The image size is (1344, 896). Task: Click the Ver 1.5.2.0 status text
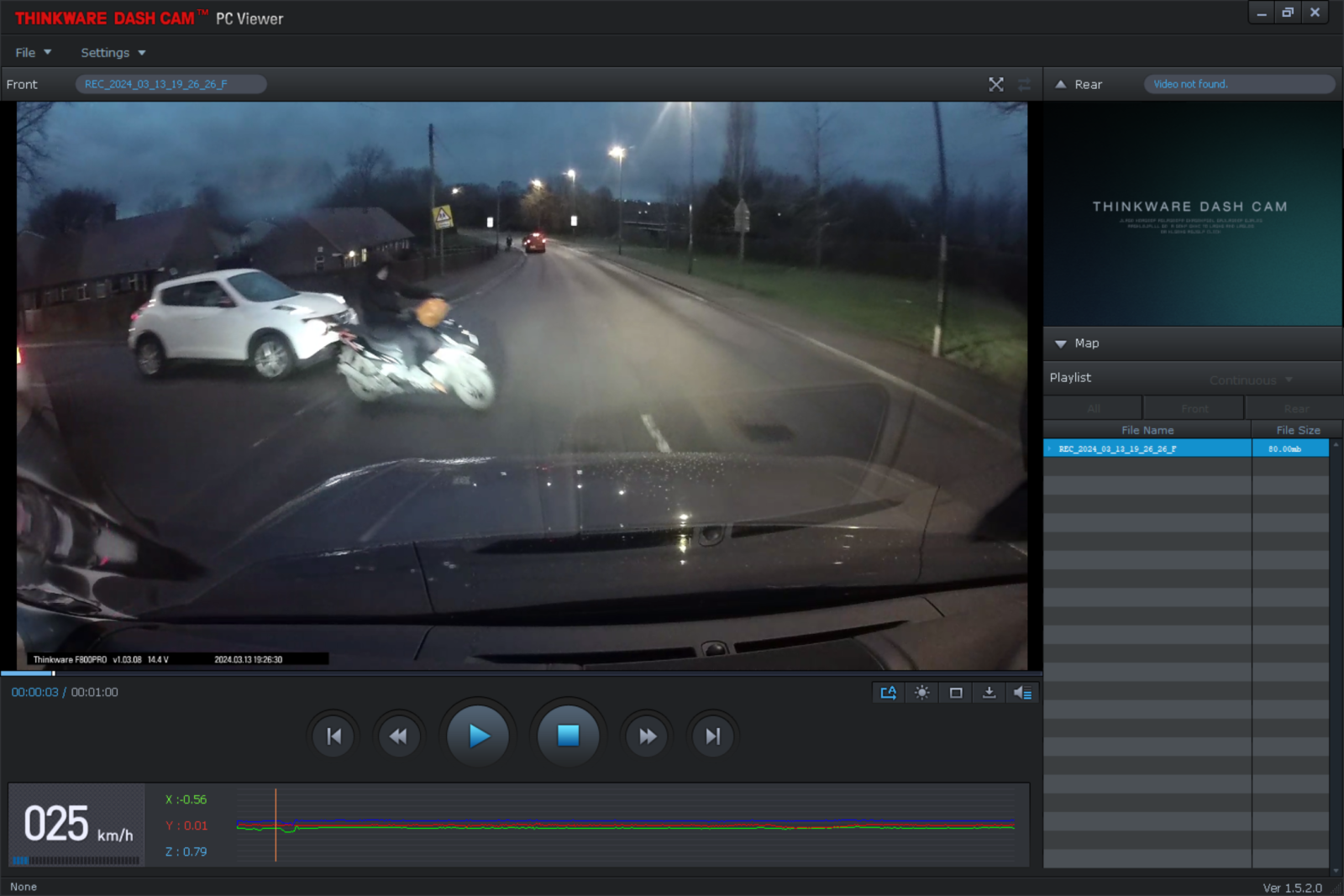click(x=1292, y=888)
